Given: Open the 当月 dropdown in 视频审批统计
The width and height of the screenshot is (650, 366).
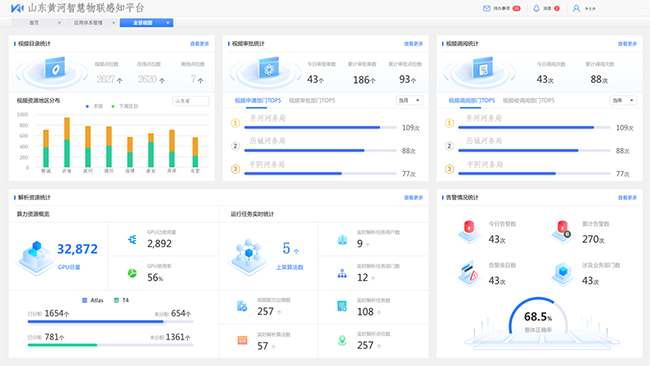Looking at the screenshot, I should click(409, 100).
